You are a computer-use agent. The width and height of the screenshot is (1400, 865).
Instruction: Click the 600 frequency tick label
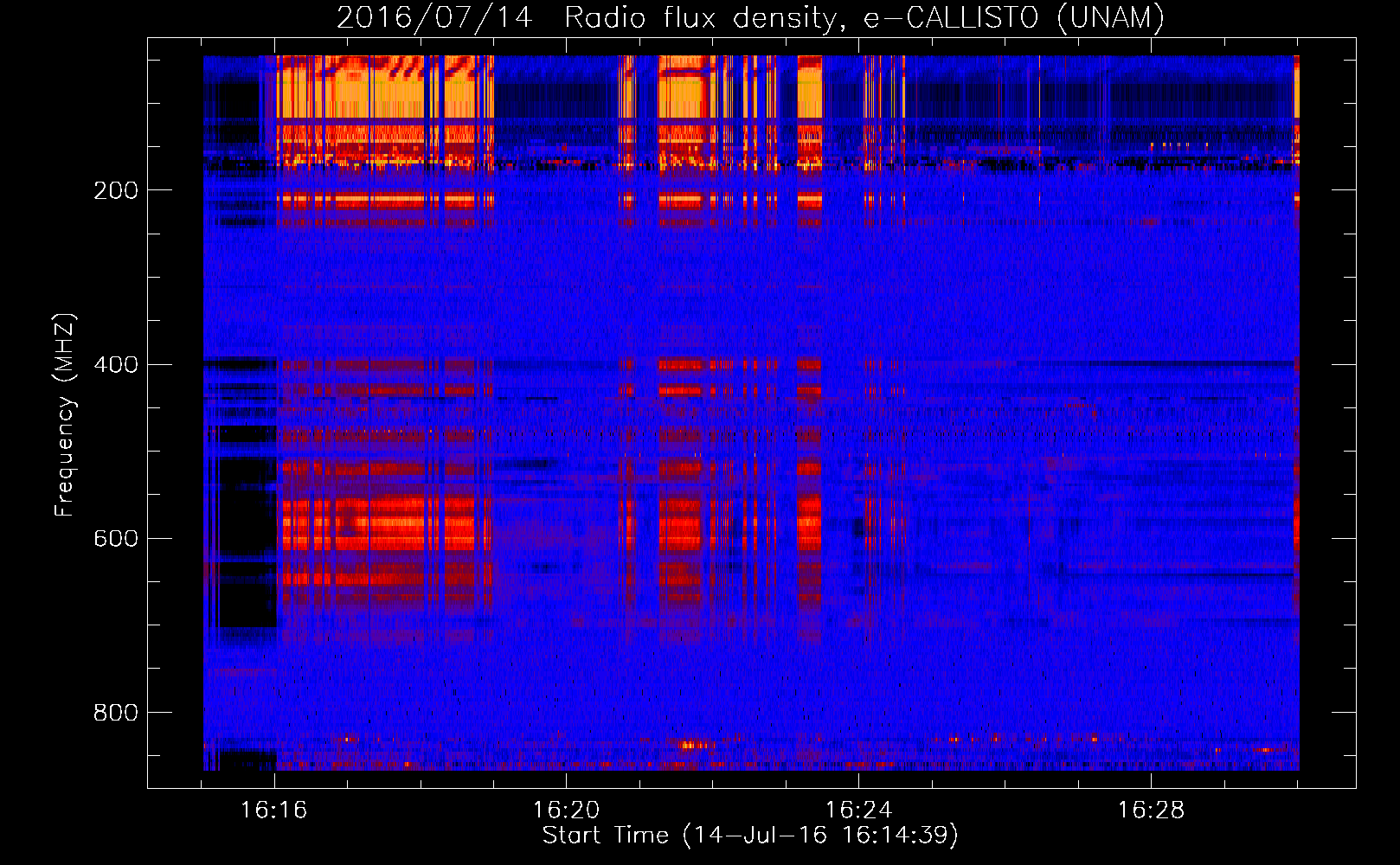tap(116, 539)
